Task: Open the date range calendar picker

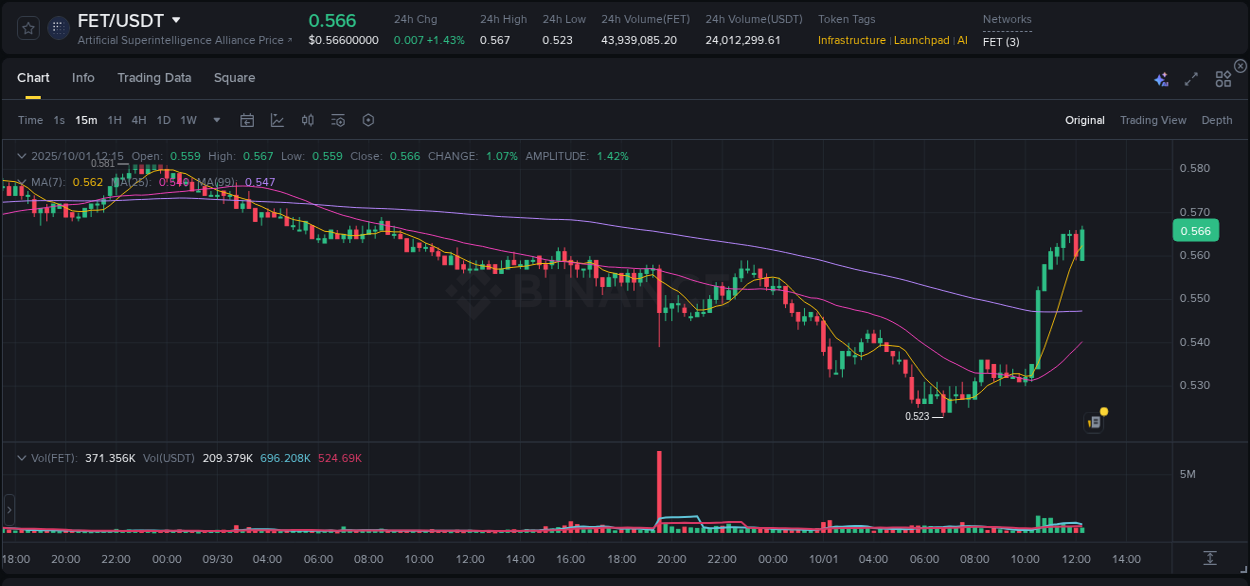Action: [x=247, y=120]
